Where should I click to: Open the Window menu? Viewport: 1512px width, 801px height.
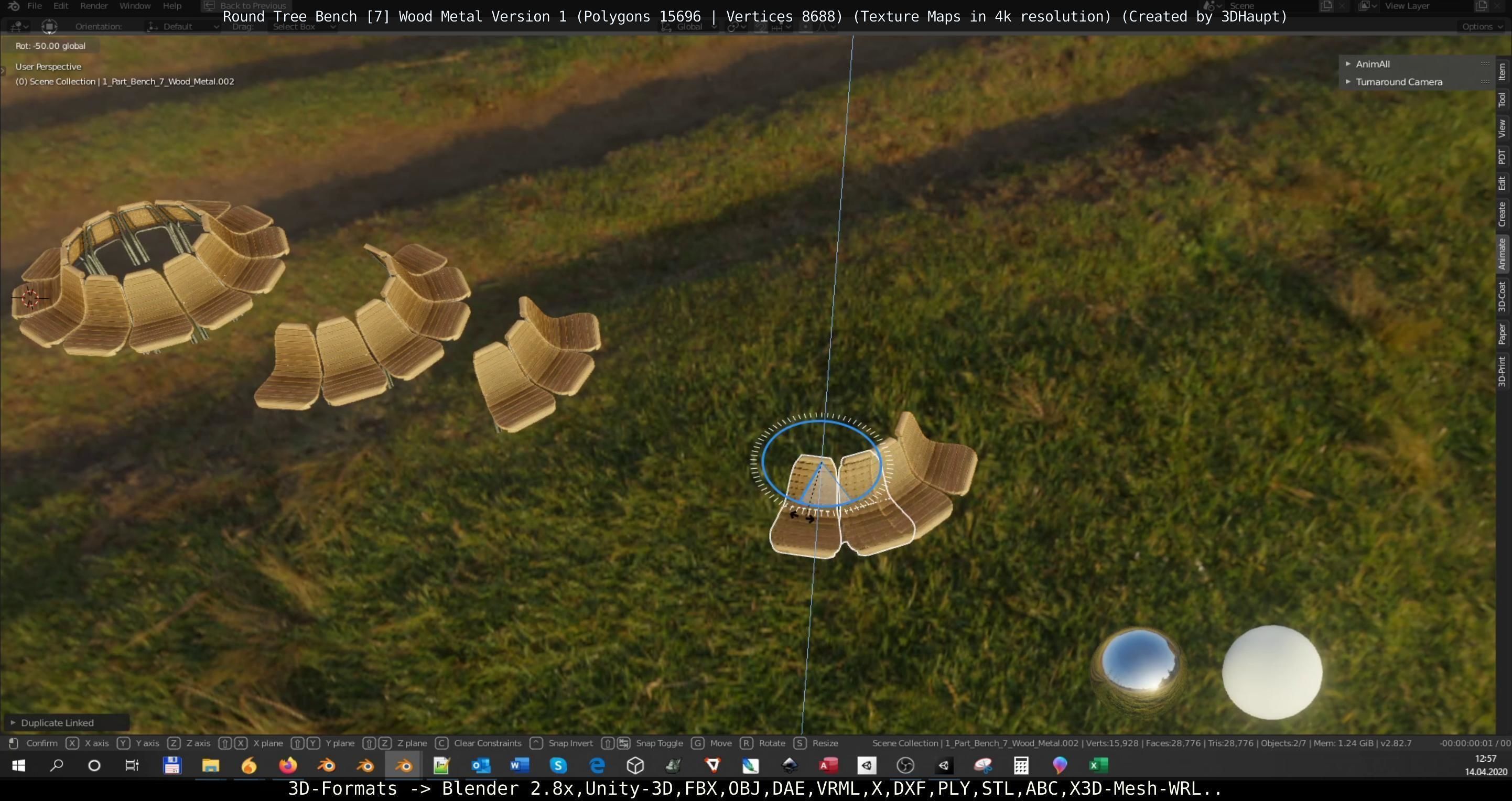[135, 6]
